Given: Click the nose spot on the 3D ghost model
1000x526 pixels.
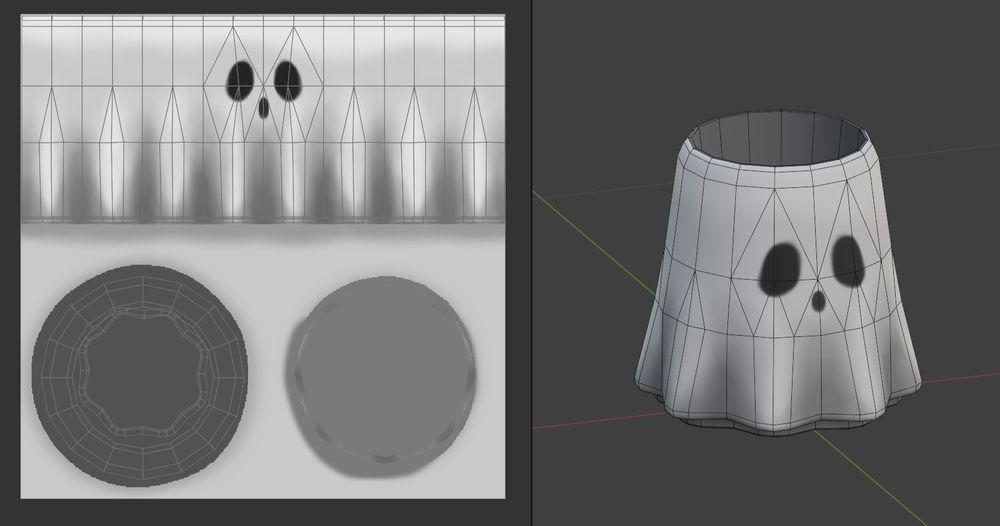Looking at the screenshot, I should click(x=818, y=300).
